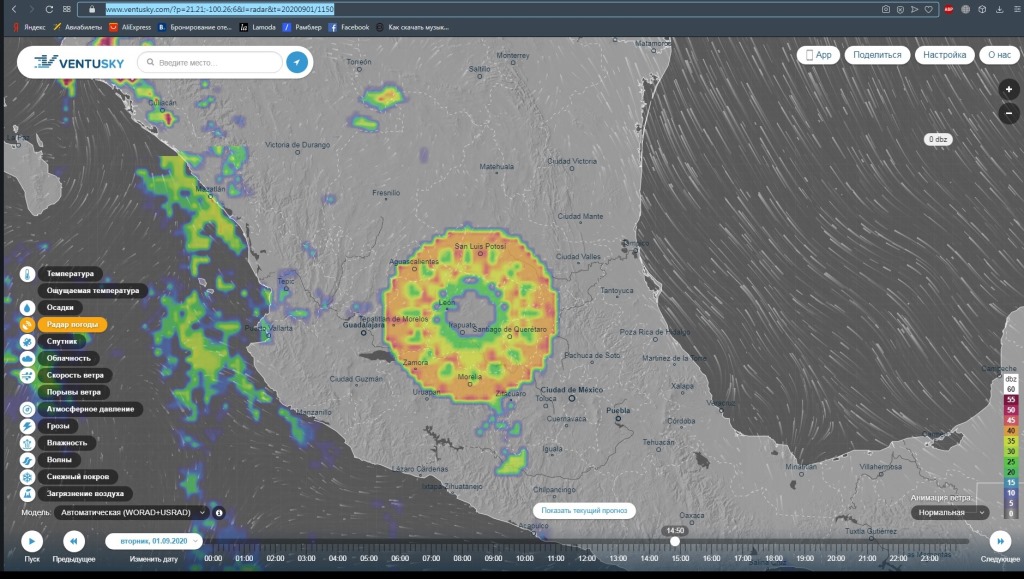Click the О нас button
Screen dimensions: 1024x579
(999, 55)
